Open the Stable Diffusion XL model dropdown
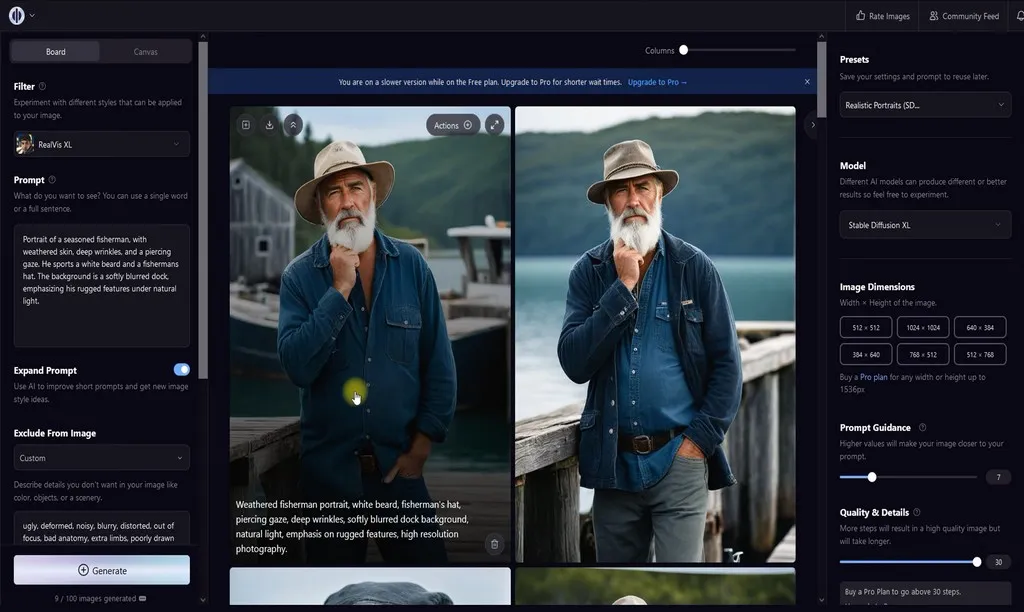 pos(925,225)
